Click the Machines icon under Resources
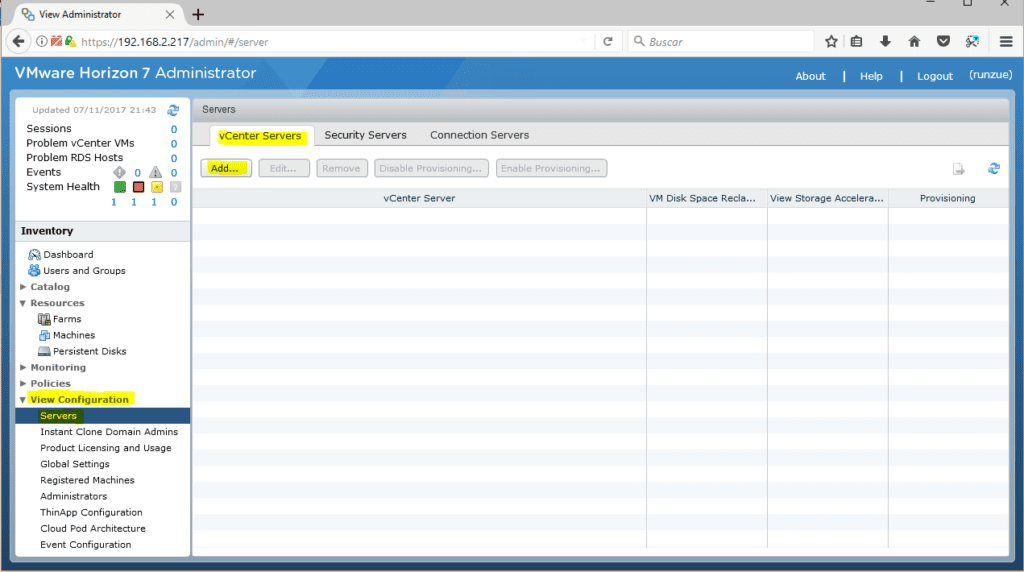The height and width of the screenshot is (572, 1024). coord(44,335)
